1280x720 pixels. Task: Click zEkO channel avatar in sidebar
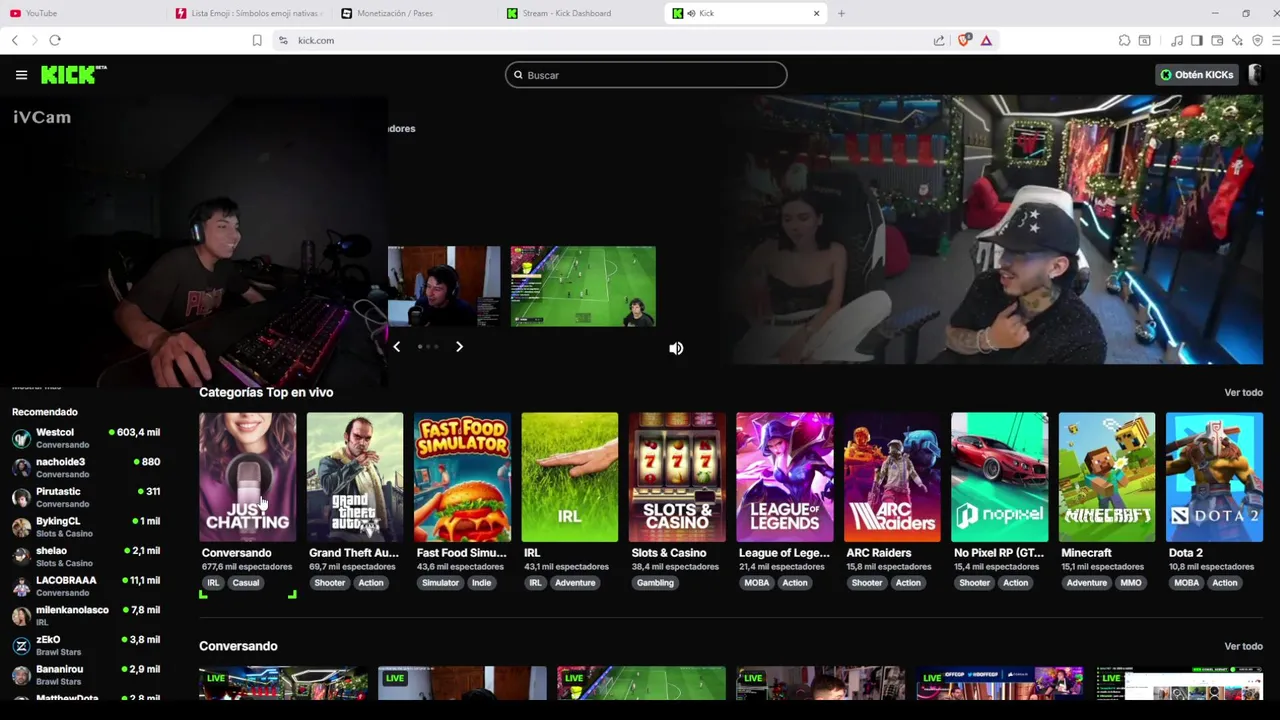point(21,646)
